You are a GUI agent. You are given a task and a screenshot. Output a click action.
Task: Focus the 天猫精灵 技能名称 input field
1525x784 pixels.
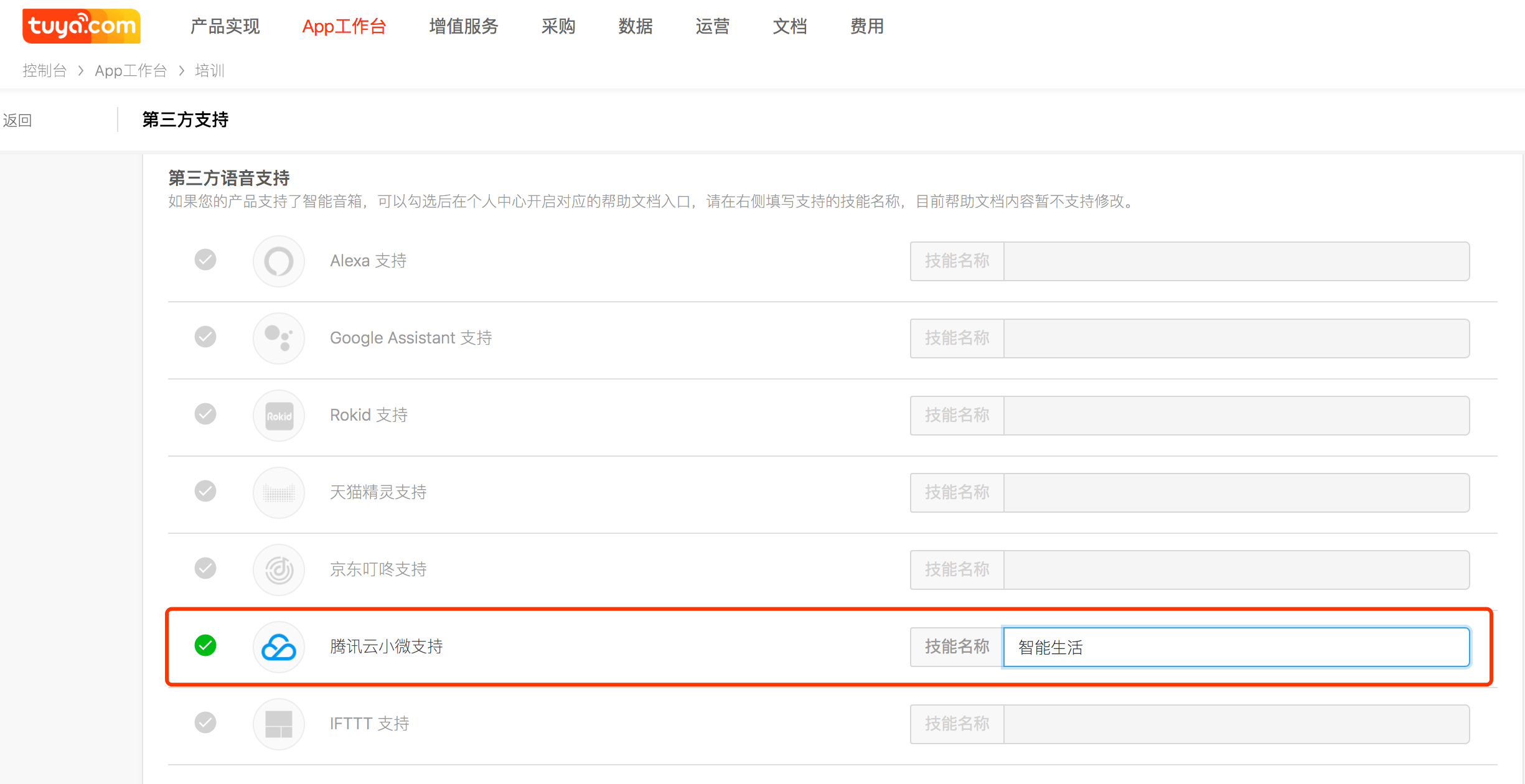point(1236,493)
